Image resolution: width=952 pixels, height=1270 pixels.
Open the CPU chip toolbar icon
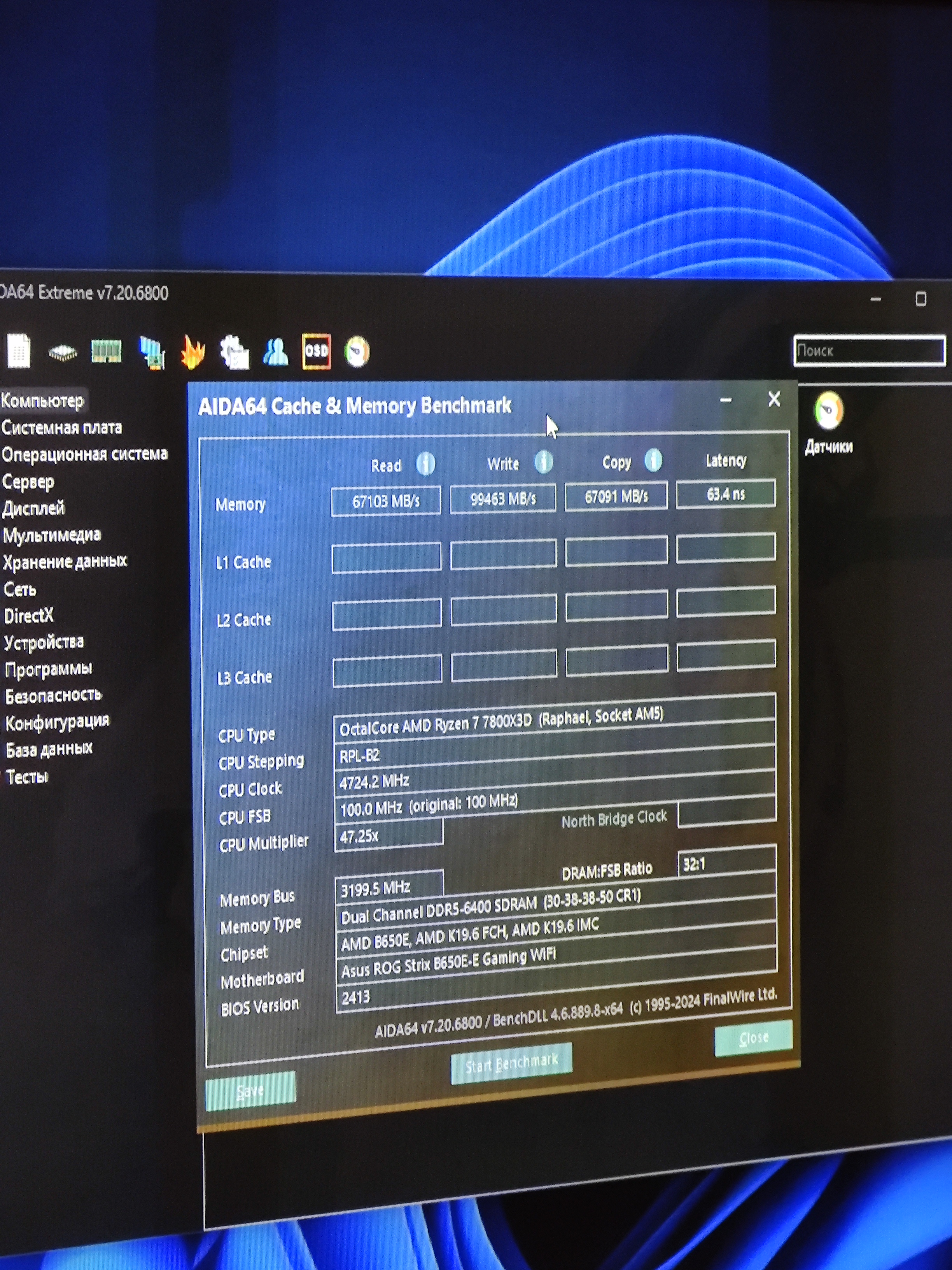(x=63, y=351)
